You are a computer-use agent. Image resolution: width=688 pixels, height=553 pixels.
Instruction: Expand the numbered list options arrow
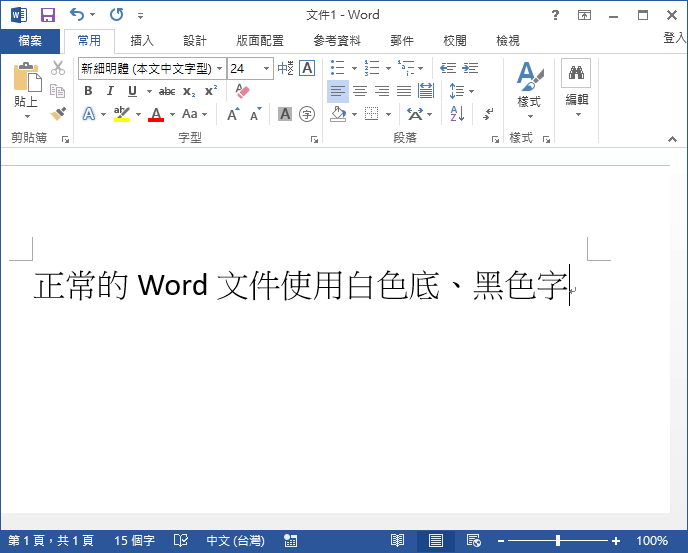[x=388, y=68]
